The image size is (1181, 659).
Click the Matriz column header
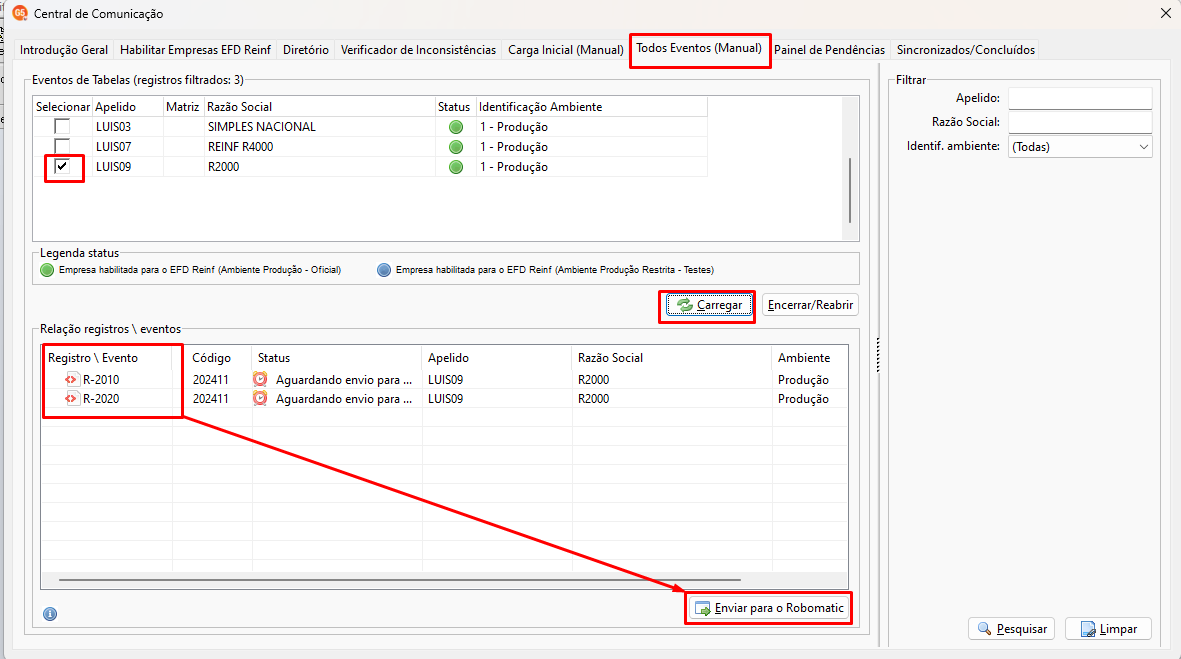[182, 107]
